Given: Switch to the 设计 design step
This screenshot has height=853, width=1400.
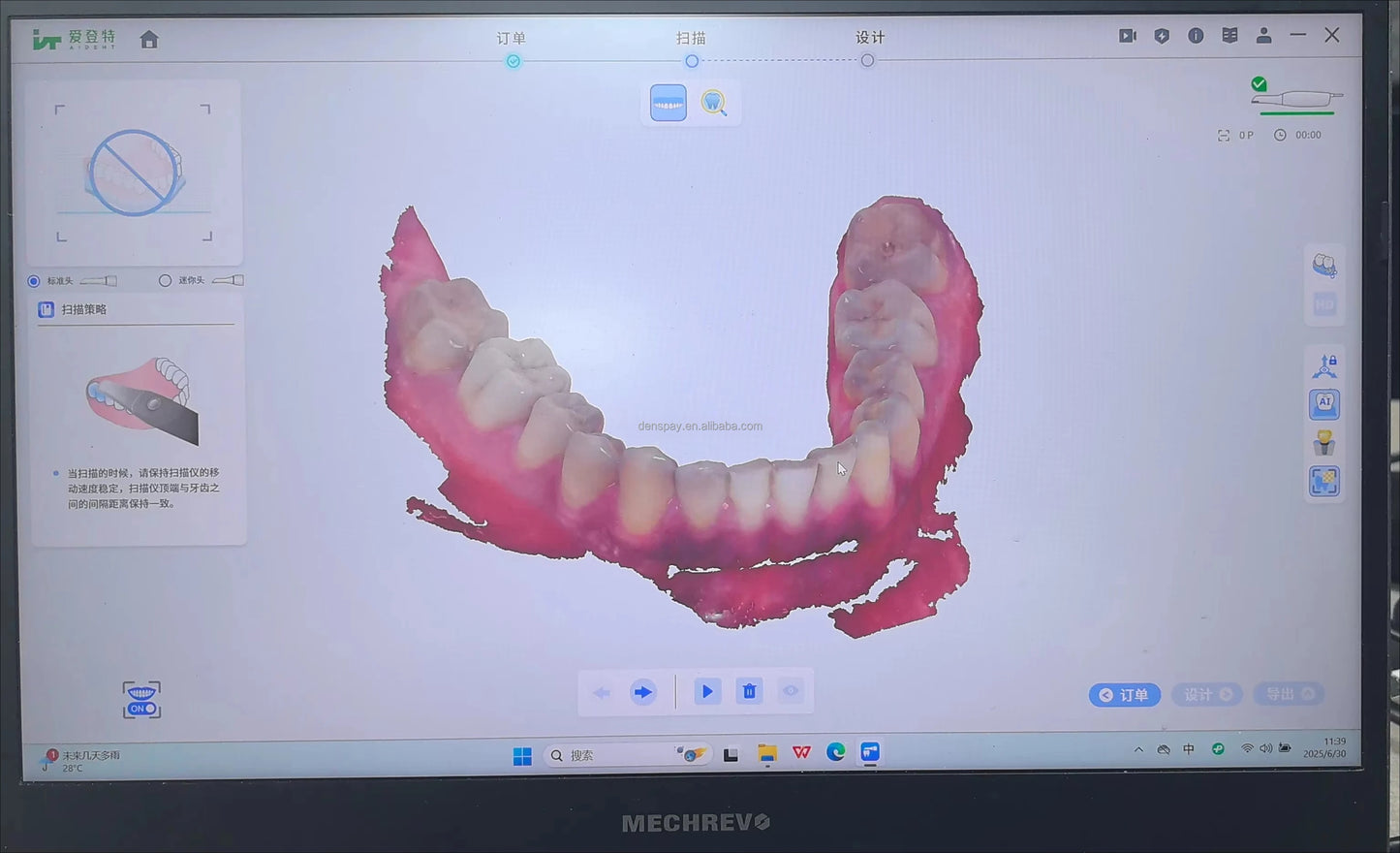Looking at the screenshot, I should click(x=869, y=37).
